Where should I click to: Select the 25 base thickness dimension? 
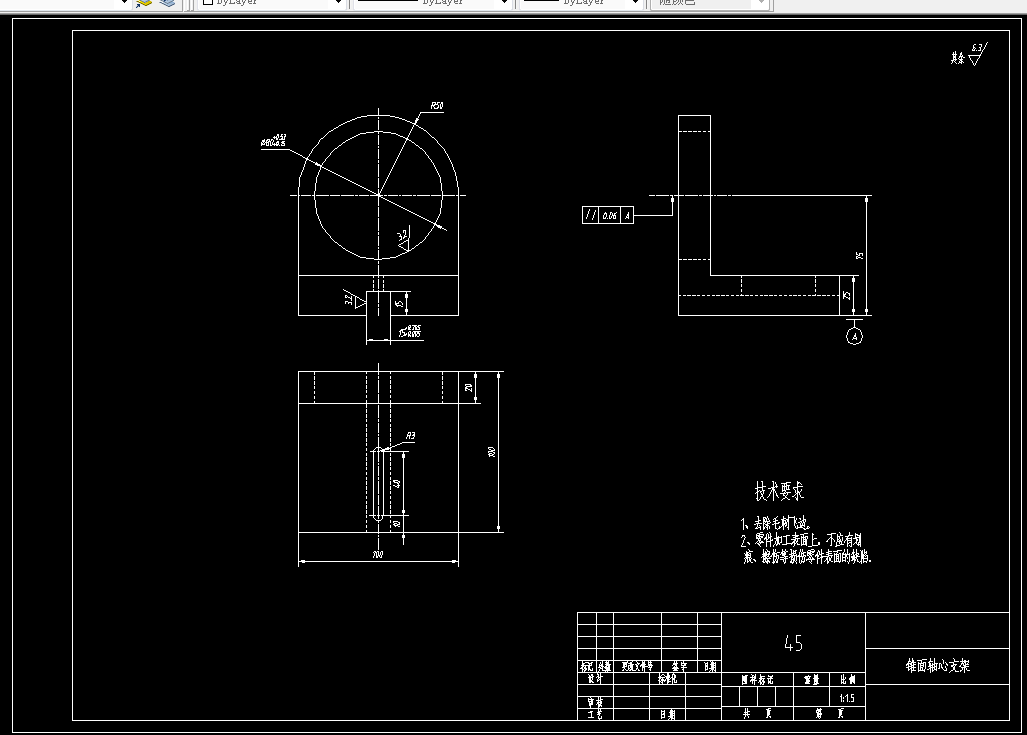tap(846, 295)
